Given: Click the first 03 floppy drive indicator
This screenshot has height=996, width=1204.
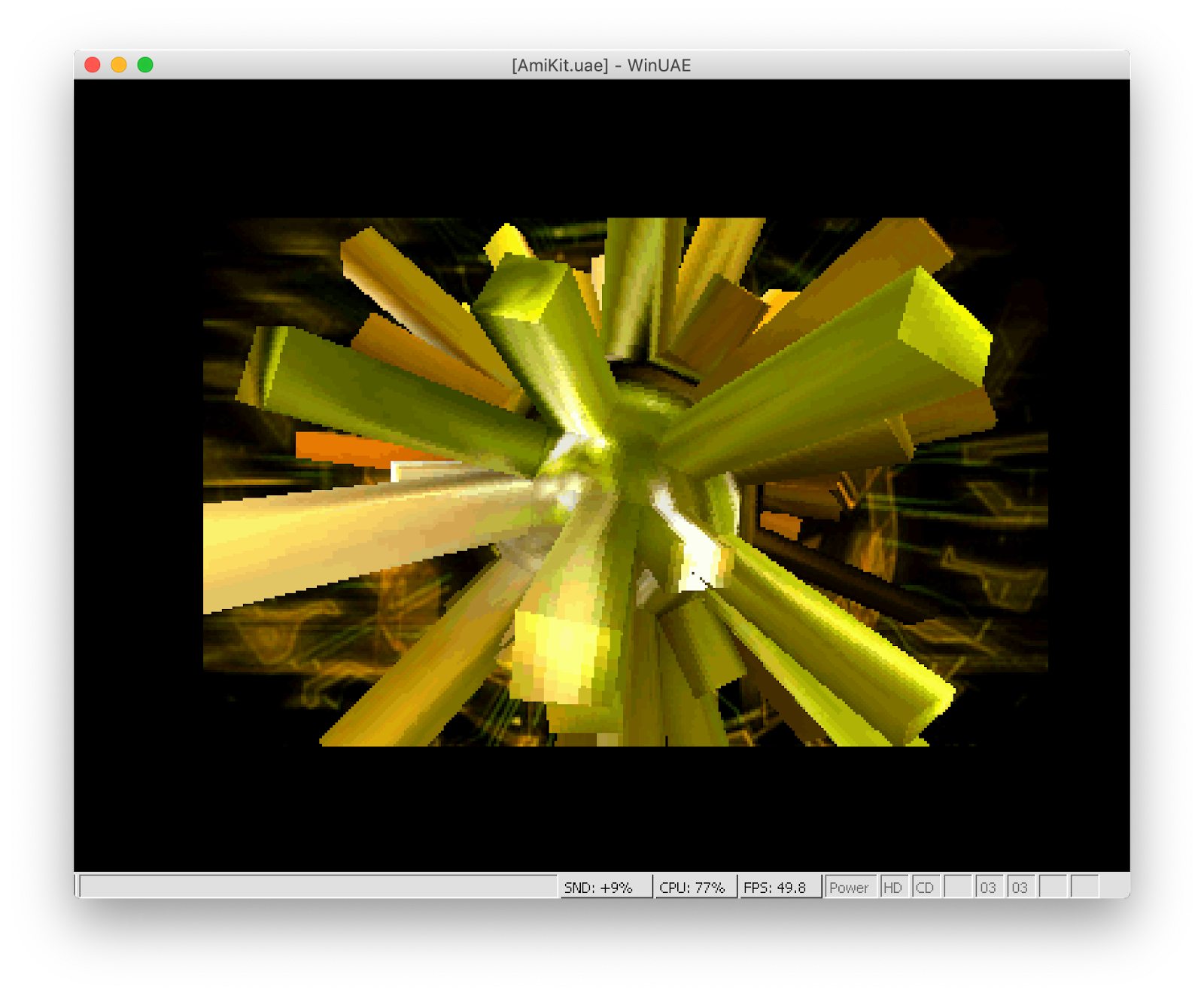Looking at the screenshot, I should point(989,887).
